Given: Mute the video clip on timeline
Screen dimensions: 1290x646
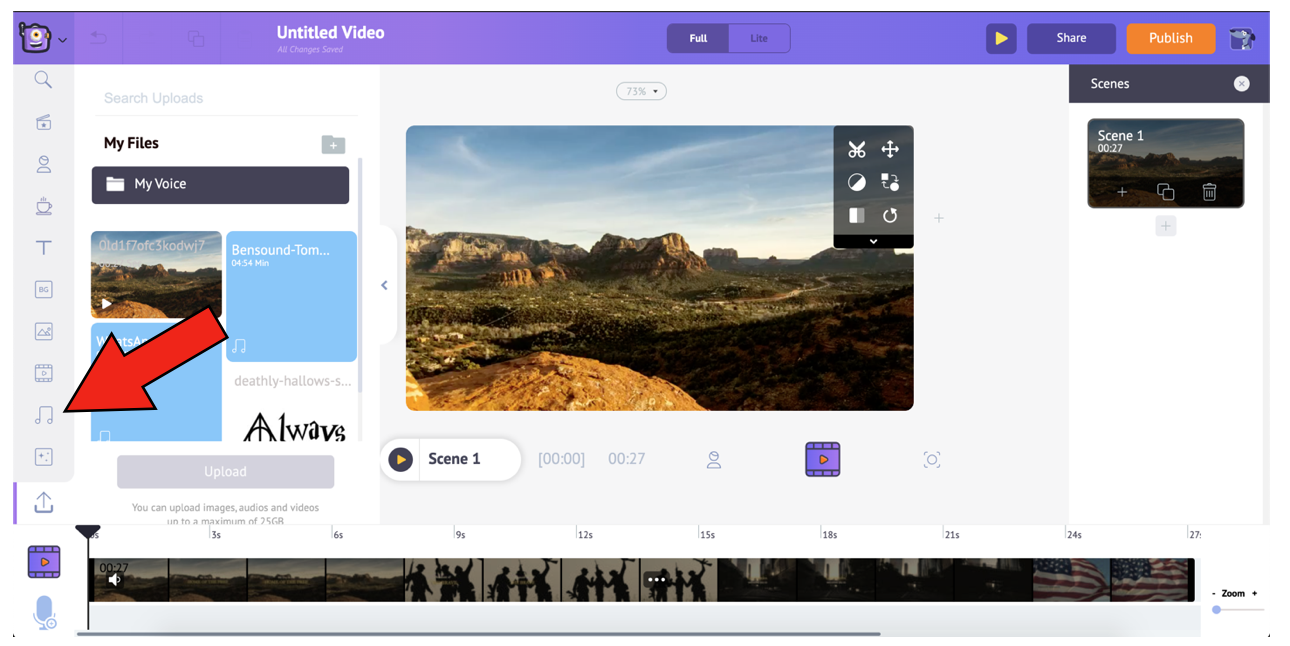Looking at the screenshot, I should tap(115, 580).
